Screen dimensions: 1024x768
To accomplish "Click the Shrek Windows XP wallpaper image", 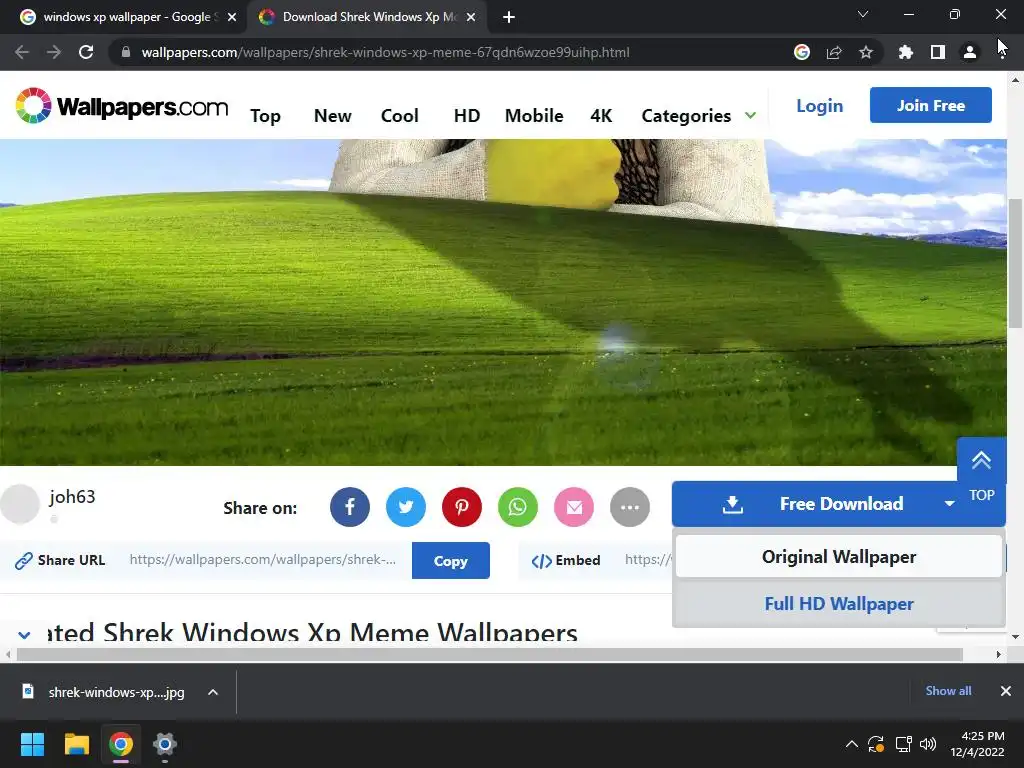I will [x=503, y=302].
